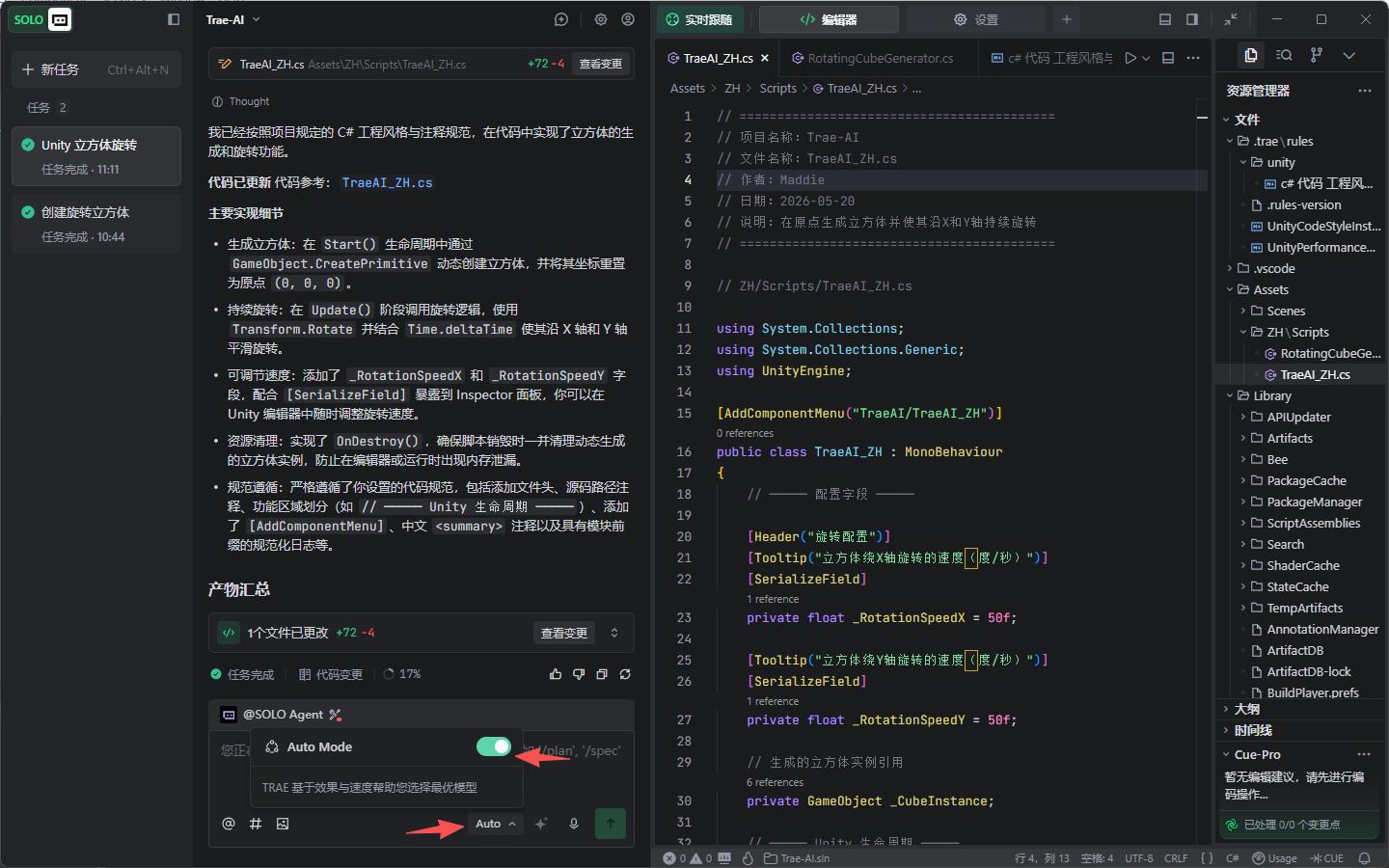1389x868 pixels.
Task: Open the file explorer view icon
Action: pos(1251,55)
